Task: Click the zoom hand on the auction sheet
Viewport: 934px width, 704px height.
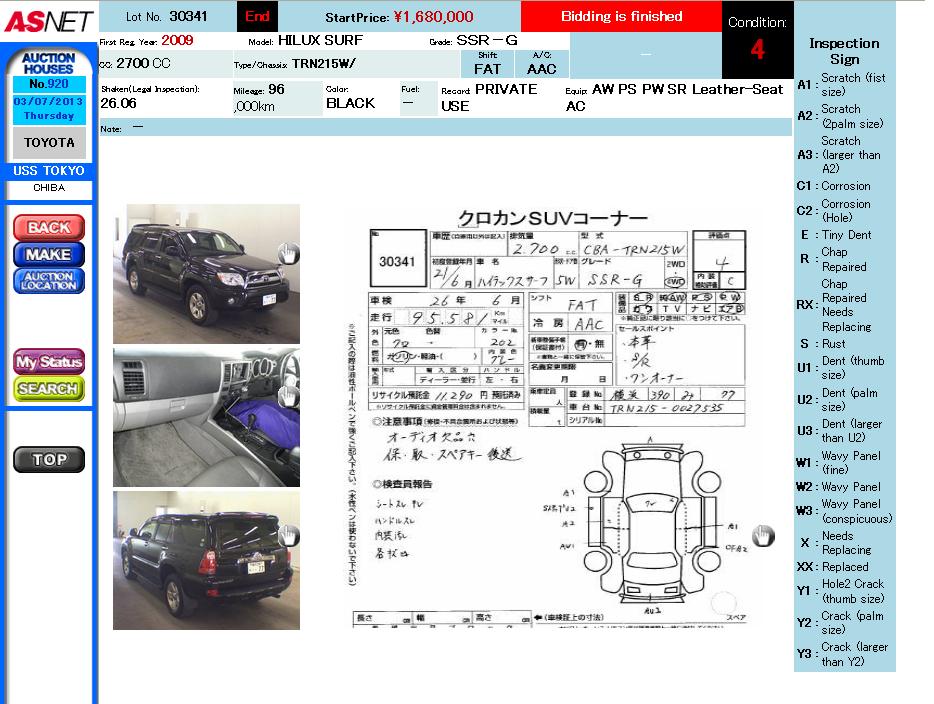Action: (x=763, y=536)
